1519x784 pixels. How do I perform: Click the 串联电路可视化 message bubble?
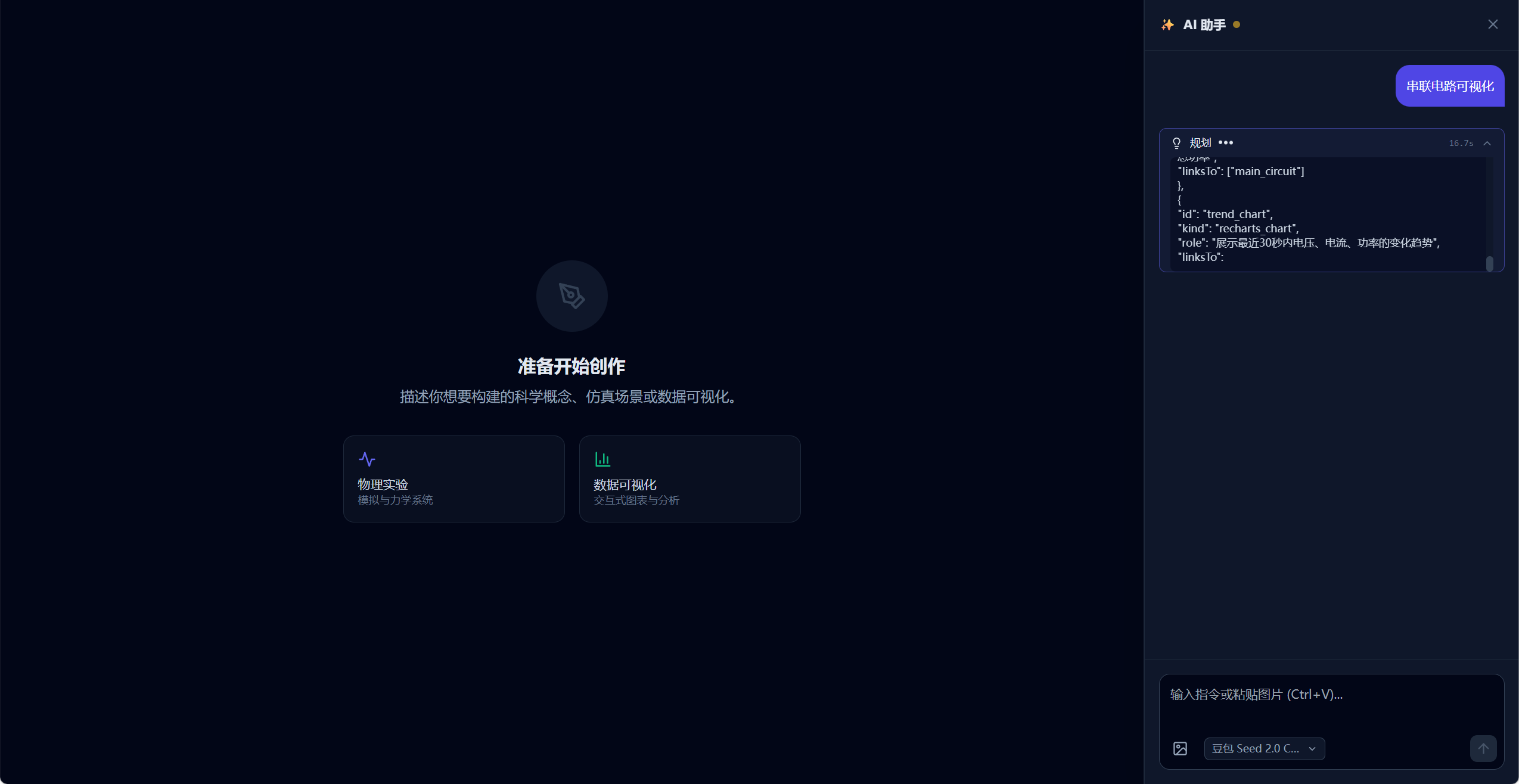pos(1449,86)
